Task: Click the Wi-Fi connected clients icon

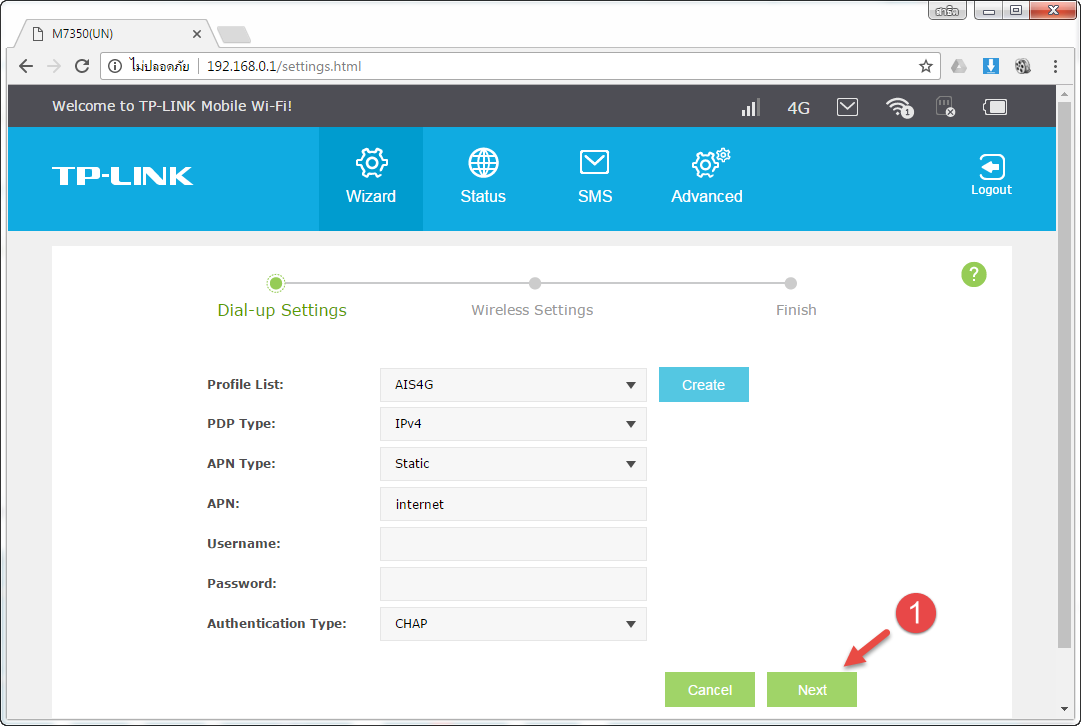Action: 899,107
